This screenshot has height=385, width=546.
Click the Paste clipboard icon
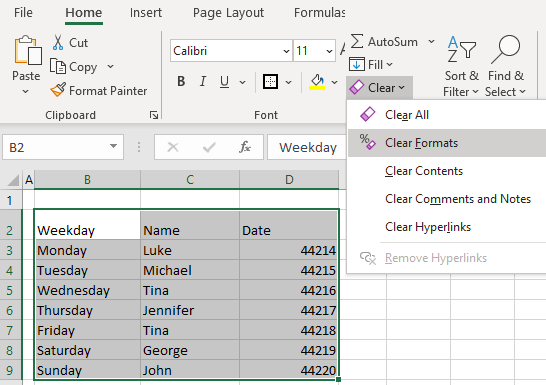tap(28, 50)
